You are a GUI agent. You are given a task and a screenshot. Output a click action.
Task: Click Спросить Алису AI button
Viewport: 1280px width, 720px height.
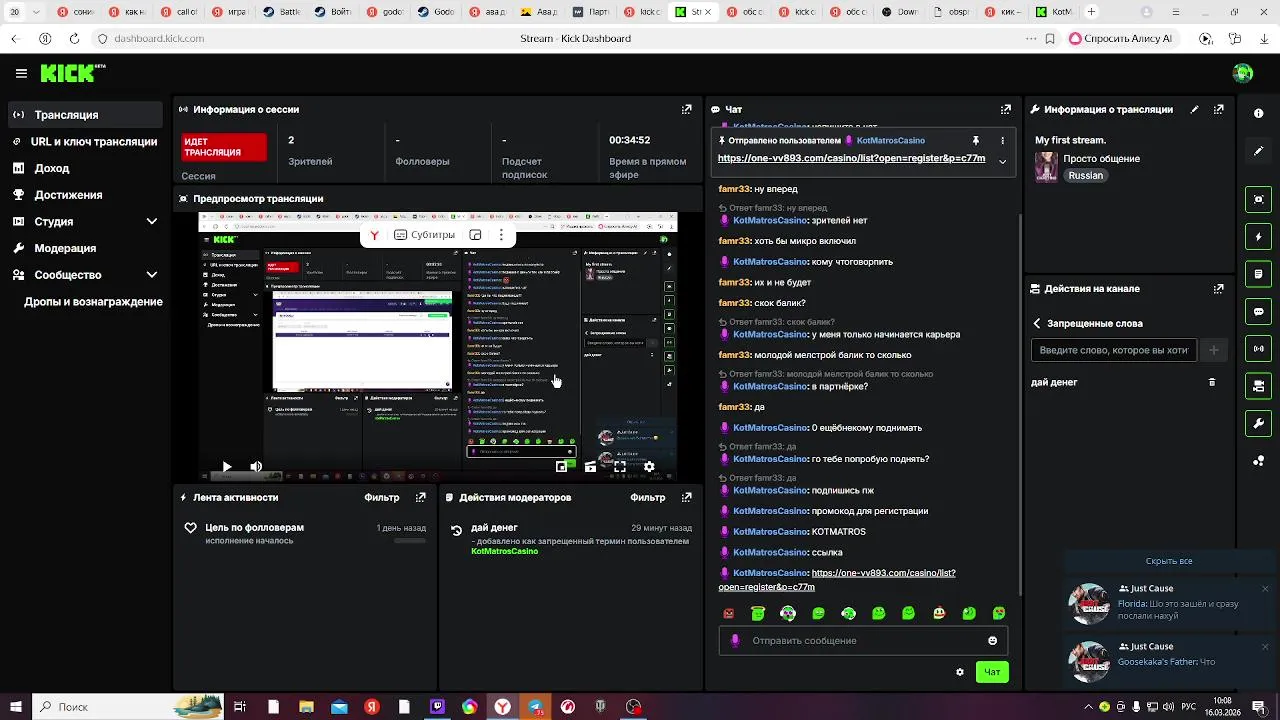click(1121, 38)
